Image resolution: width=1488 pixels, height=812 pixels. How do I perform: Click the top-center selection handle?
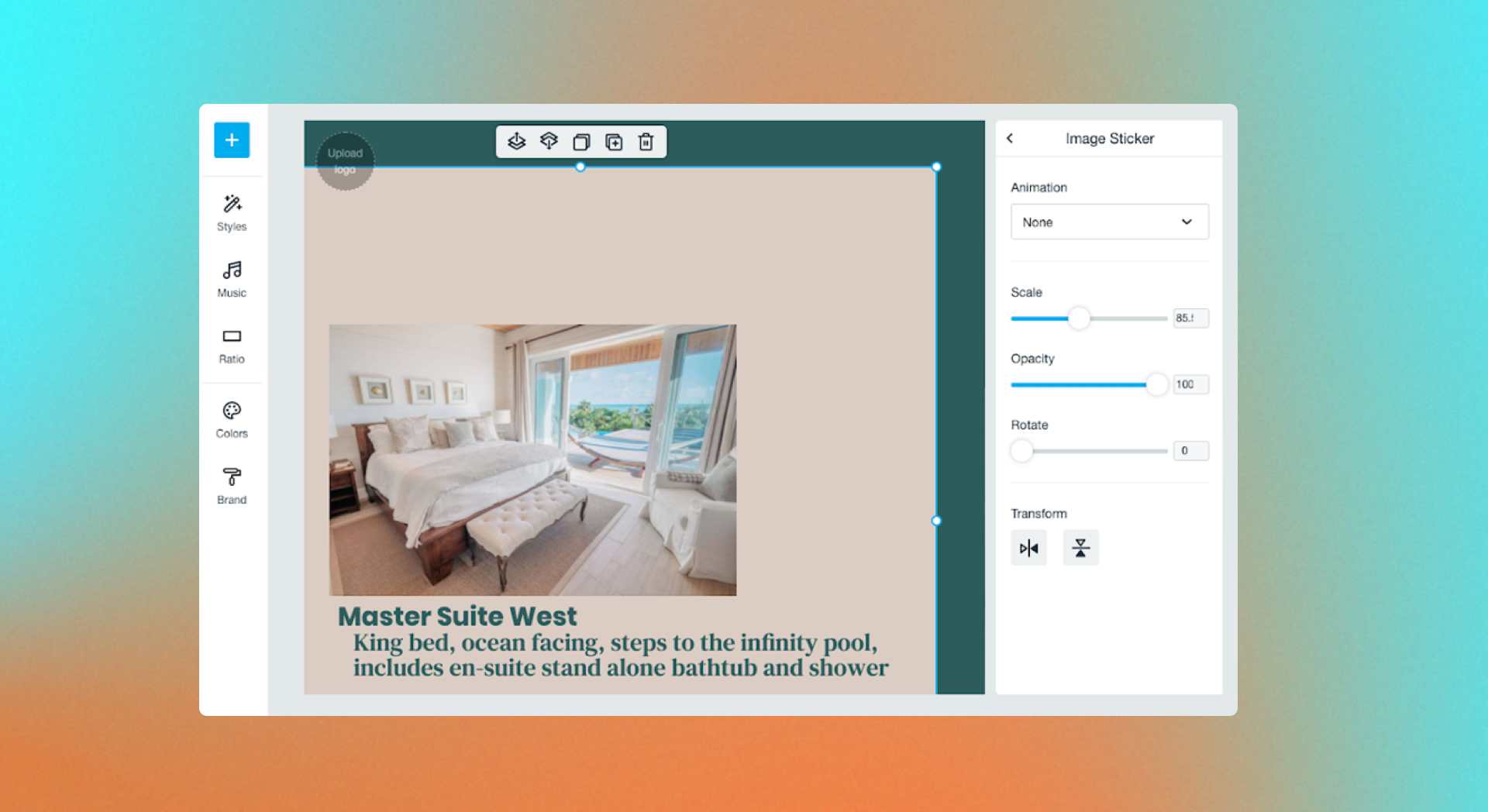point(580,167)
